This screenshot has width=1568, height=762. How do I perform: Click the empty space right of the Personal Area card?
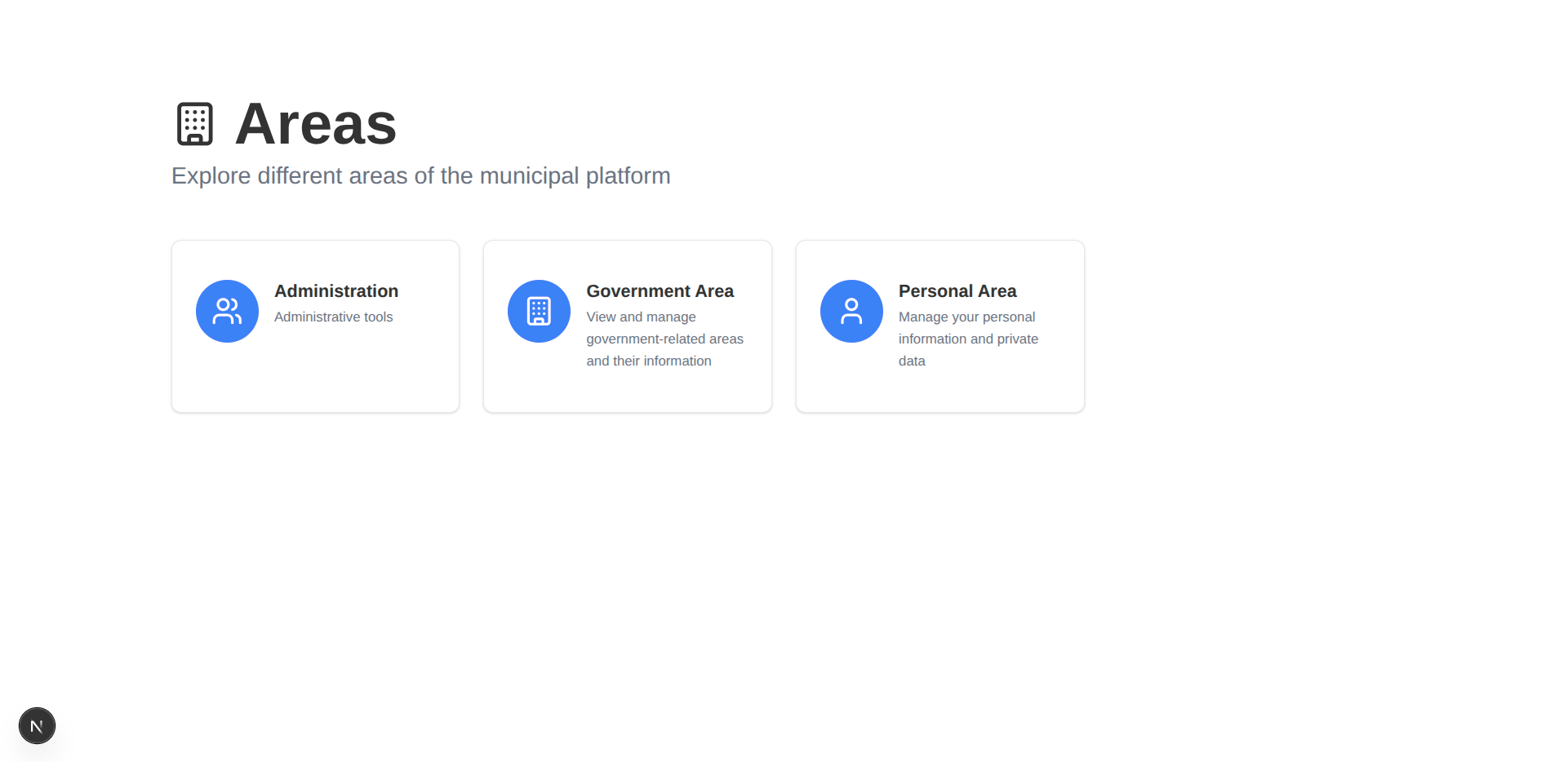(x=1306, y=326)
